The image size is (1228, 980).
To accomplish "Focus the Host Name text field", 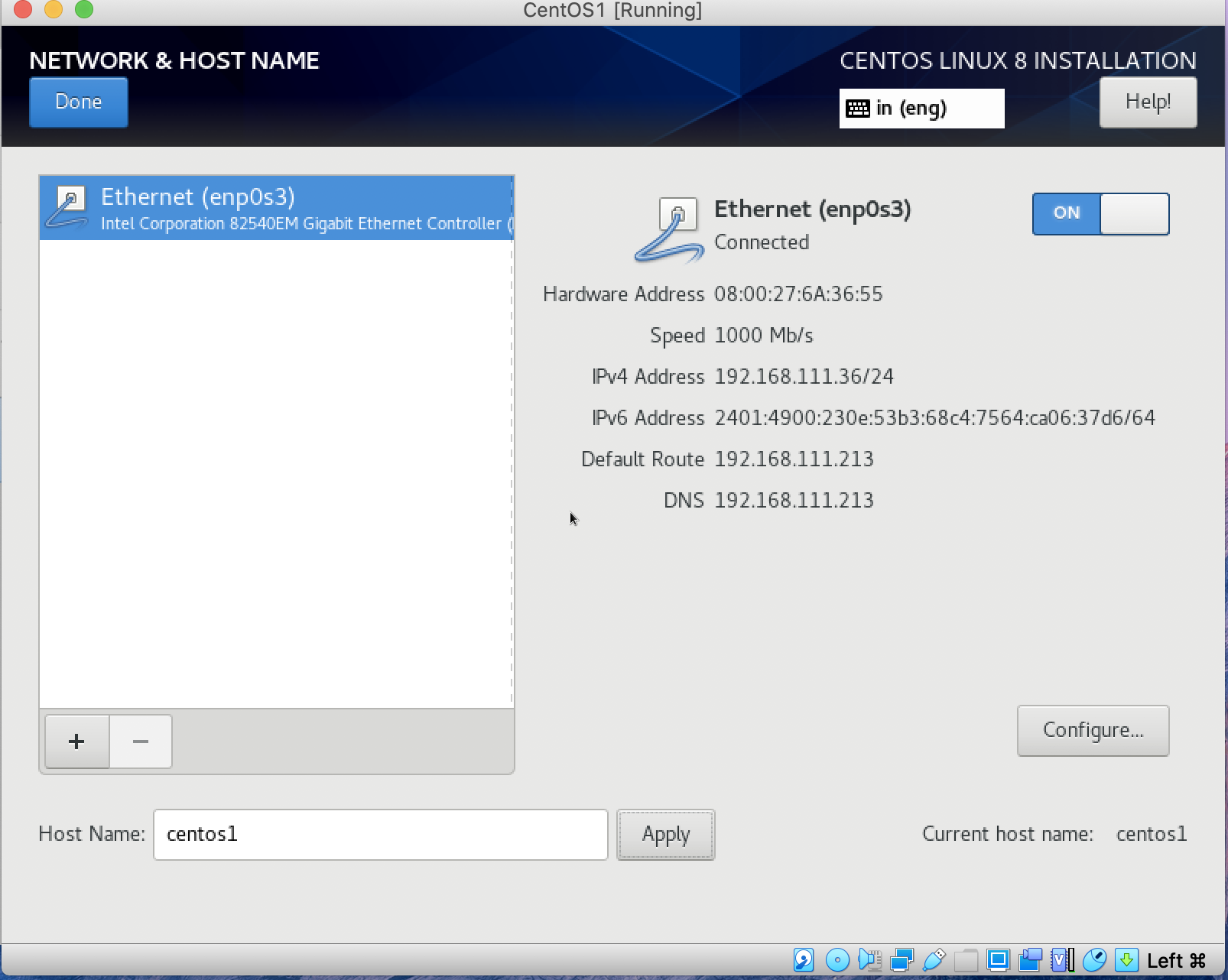I will click(x=380, y=835).
